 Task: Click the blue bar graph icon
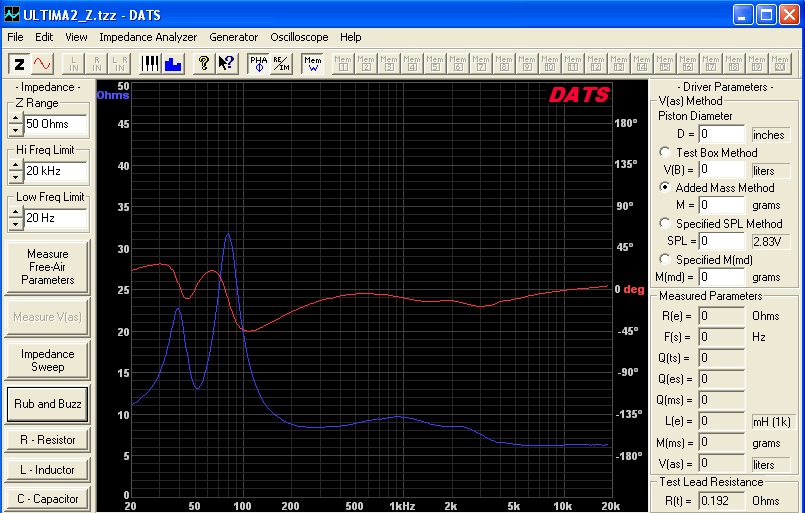click(x=173, y=64)
